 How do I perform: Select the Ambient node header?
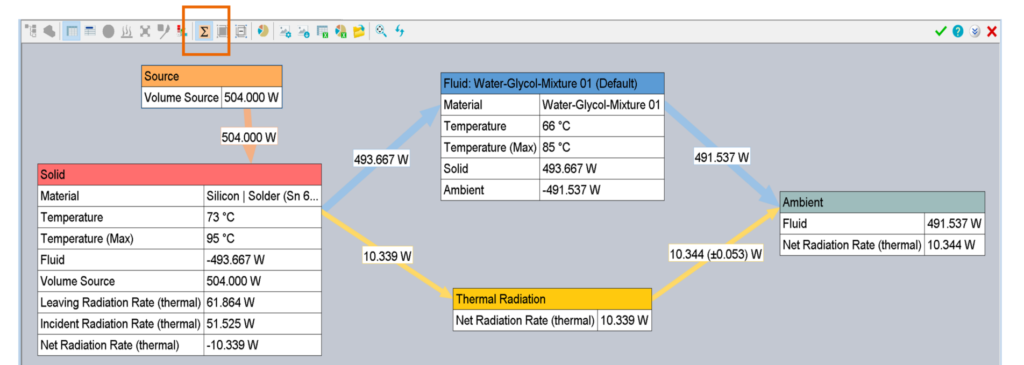(882, 202)
